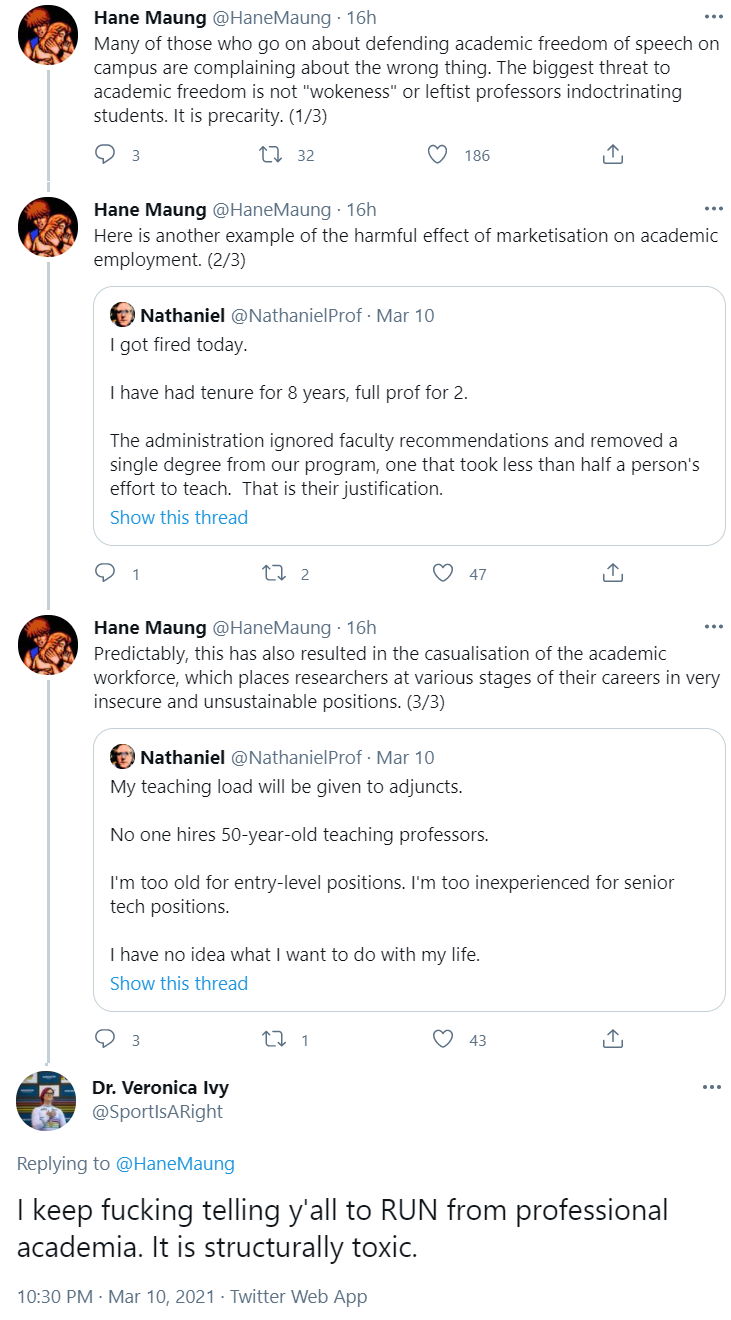The height and width of the screenshot is (1320, 731).
Task: Reply to the first tweet about precarity
Action: tap(105, 154)
